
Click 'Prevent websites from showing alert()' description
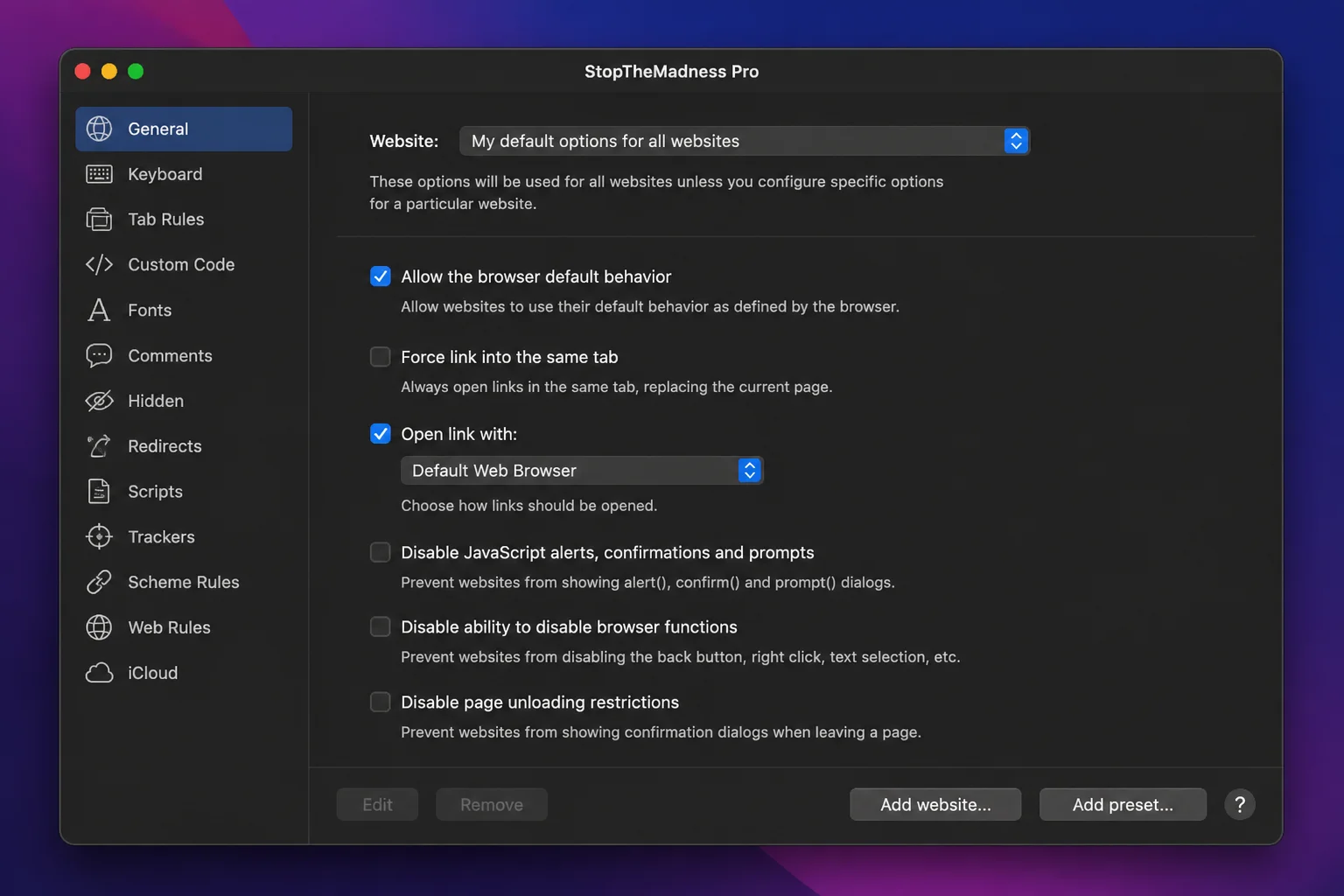pyautogui.click(x=647, y=583)
